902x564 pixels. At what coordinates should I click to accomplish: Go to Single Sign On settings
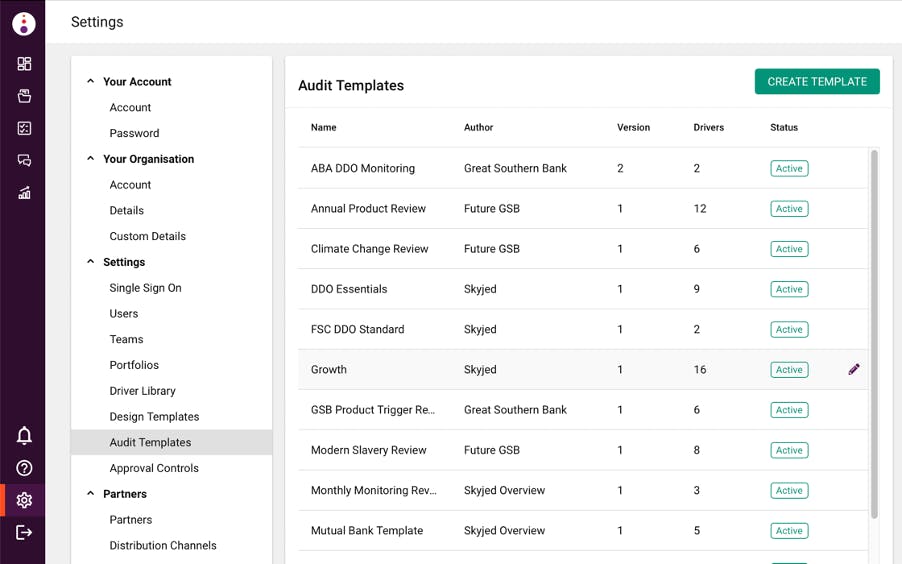click(145, 288)
